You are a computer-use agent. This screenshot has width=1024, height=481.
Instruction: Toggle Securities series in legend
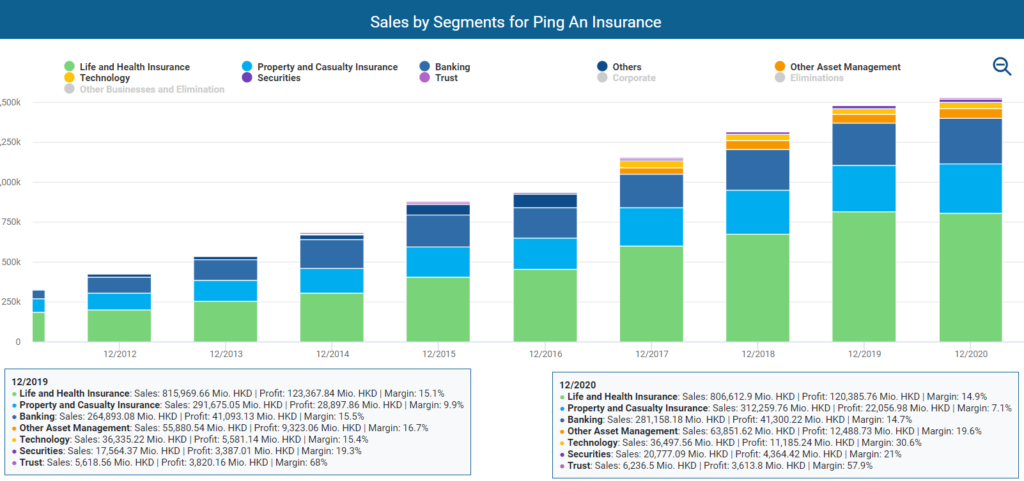pos(271,78)
